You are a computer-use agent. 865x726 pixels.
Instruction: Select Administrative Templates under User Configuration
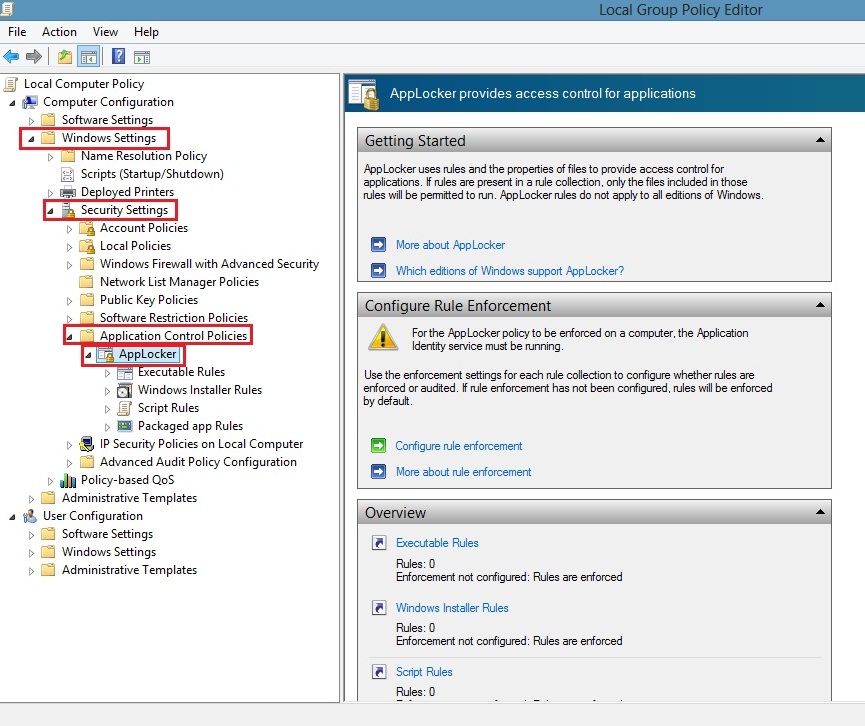129,570
